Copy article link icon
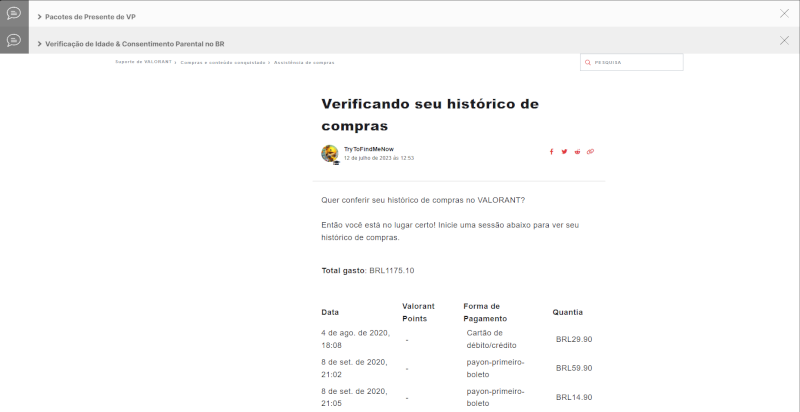The image size is (800, 412). click(590, 152)
